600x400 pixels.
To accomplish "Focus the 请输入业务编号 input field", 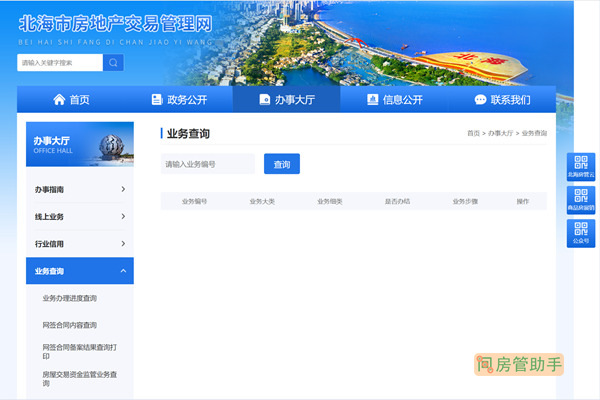I will [208, 164].
